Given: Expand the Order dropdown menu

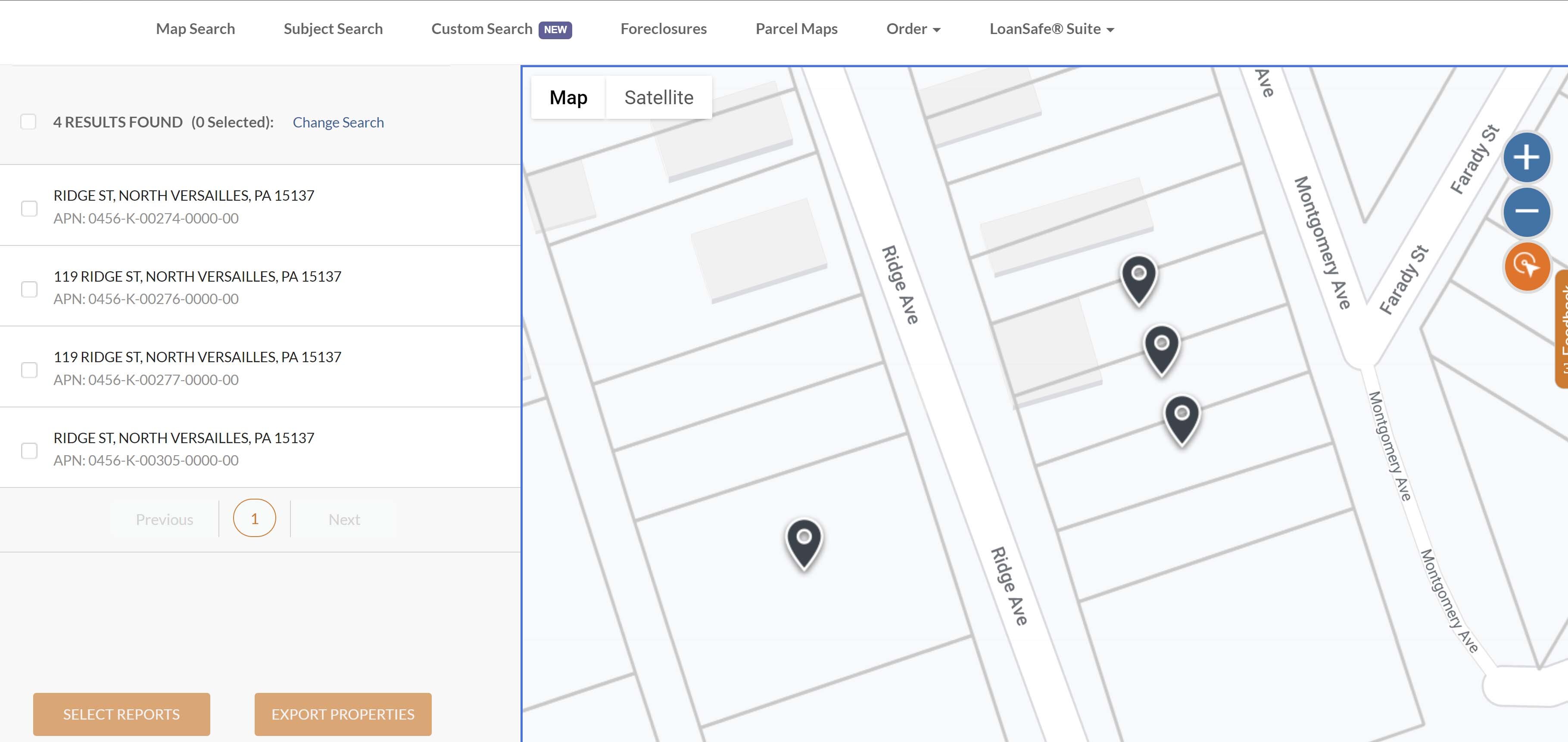Looking at the screenshot, I should point(913,29).
